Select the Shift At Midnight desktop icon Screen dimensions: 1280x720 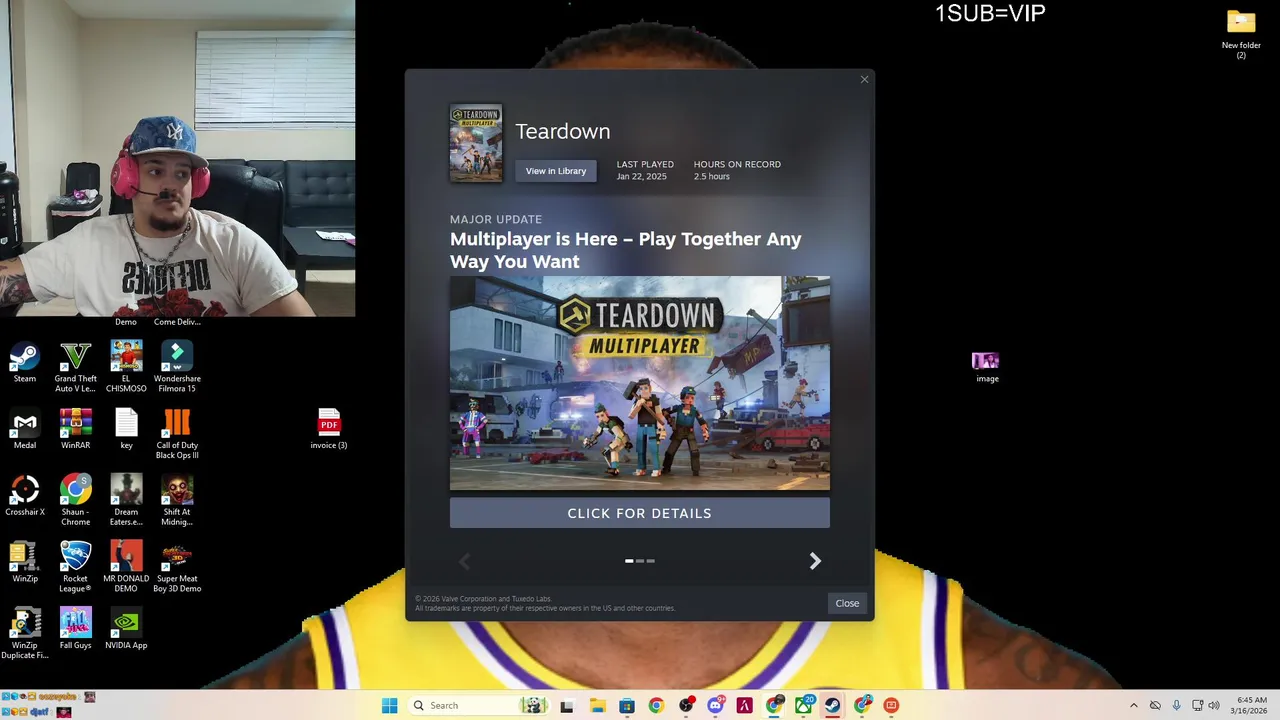[x=177, y=501]
